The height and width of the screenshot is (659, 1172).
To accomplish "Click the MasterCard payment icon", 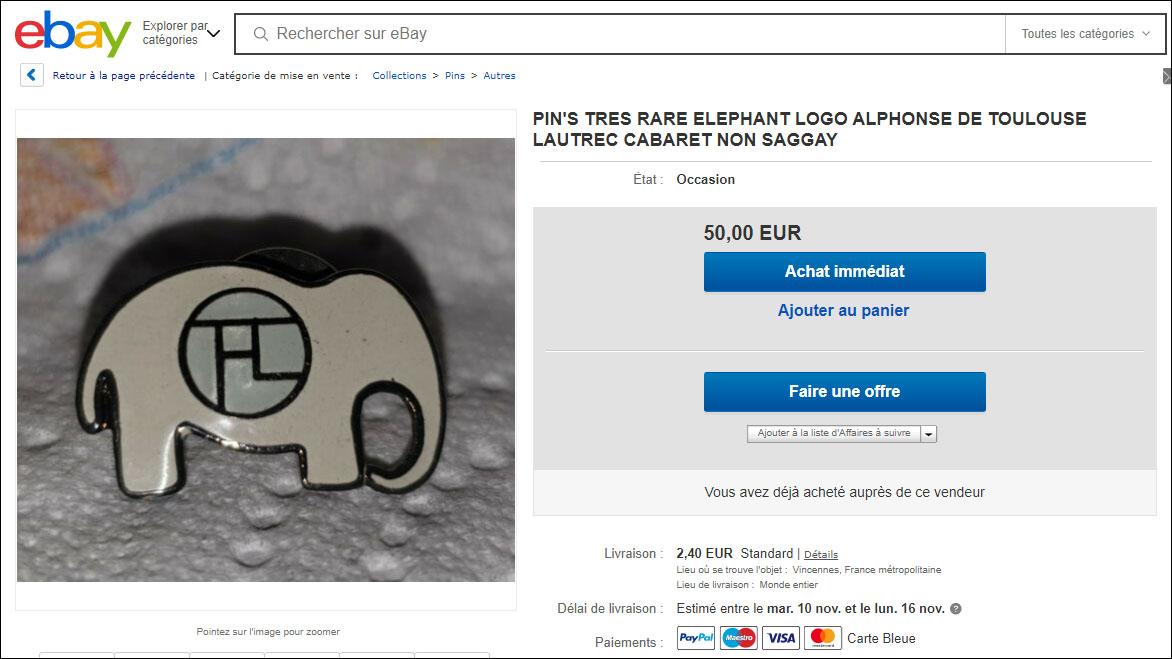I will pyautogui.click(x=823, y=638).
